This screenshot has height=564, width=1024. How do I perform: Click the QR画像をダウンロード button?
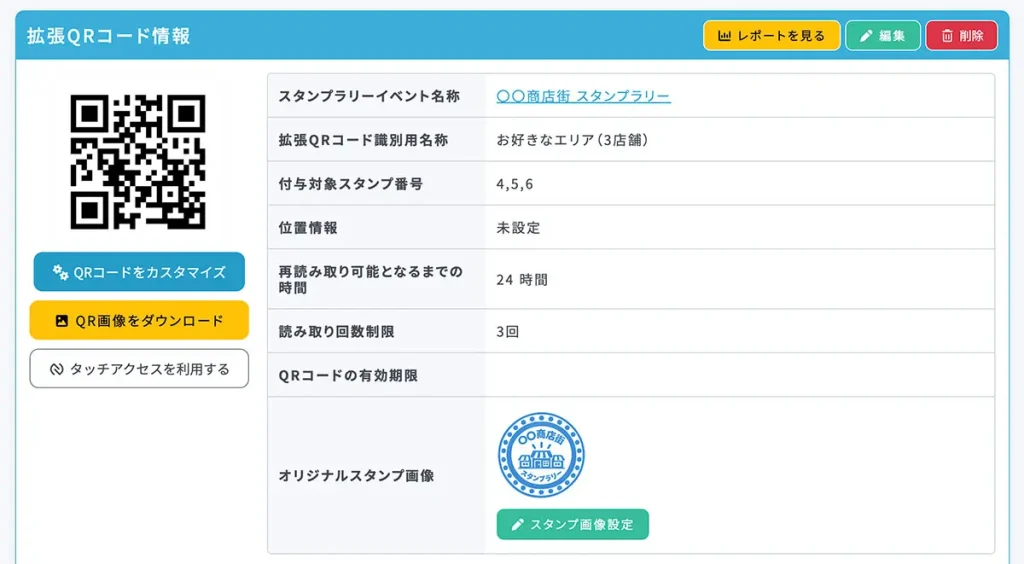pyautogui.click(x=139, y=321)
